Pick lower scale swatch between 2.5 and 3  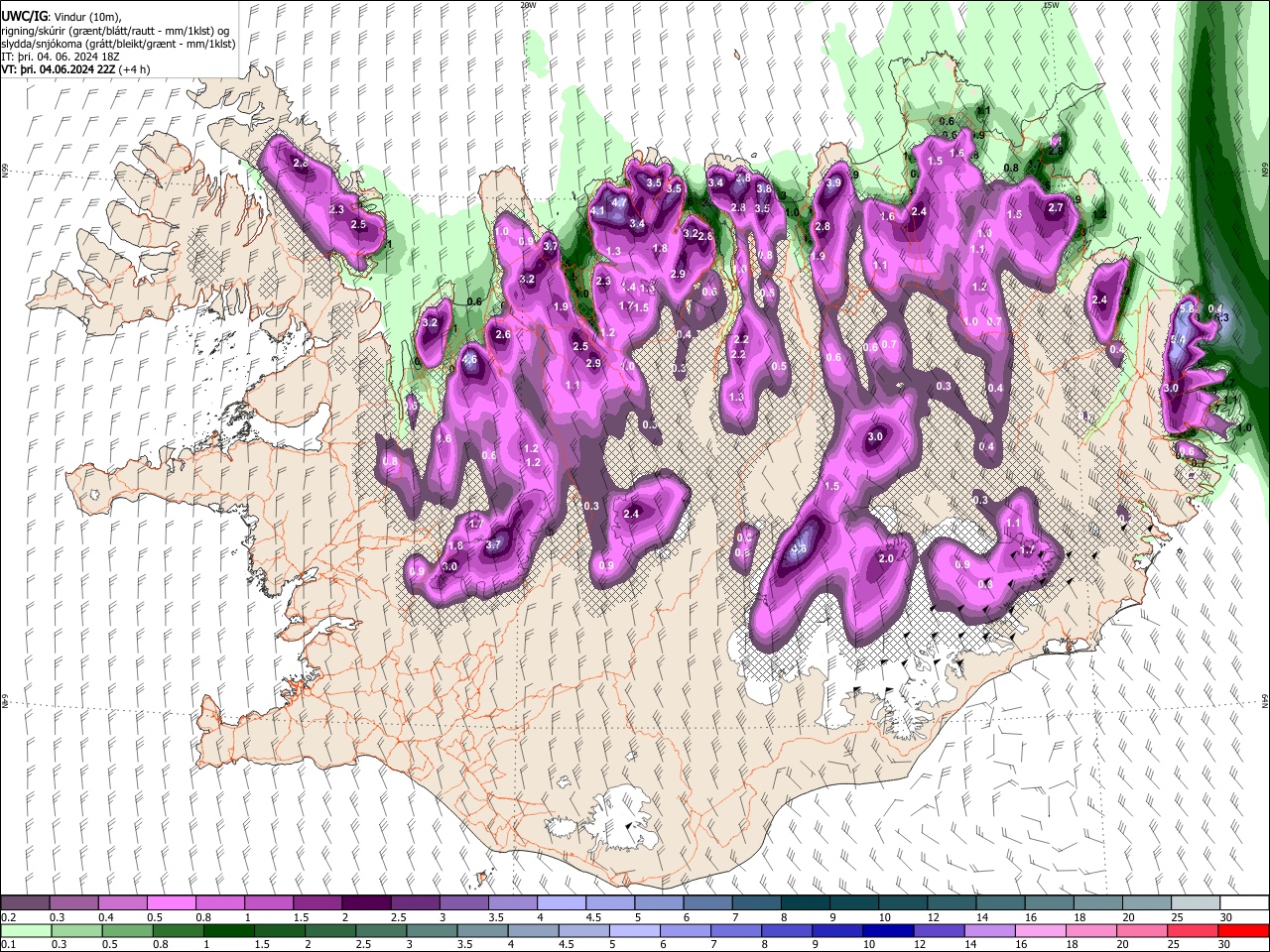(x=380, y=930)
